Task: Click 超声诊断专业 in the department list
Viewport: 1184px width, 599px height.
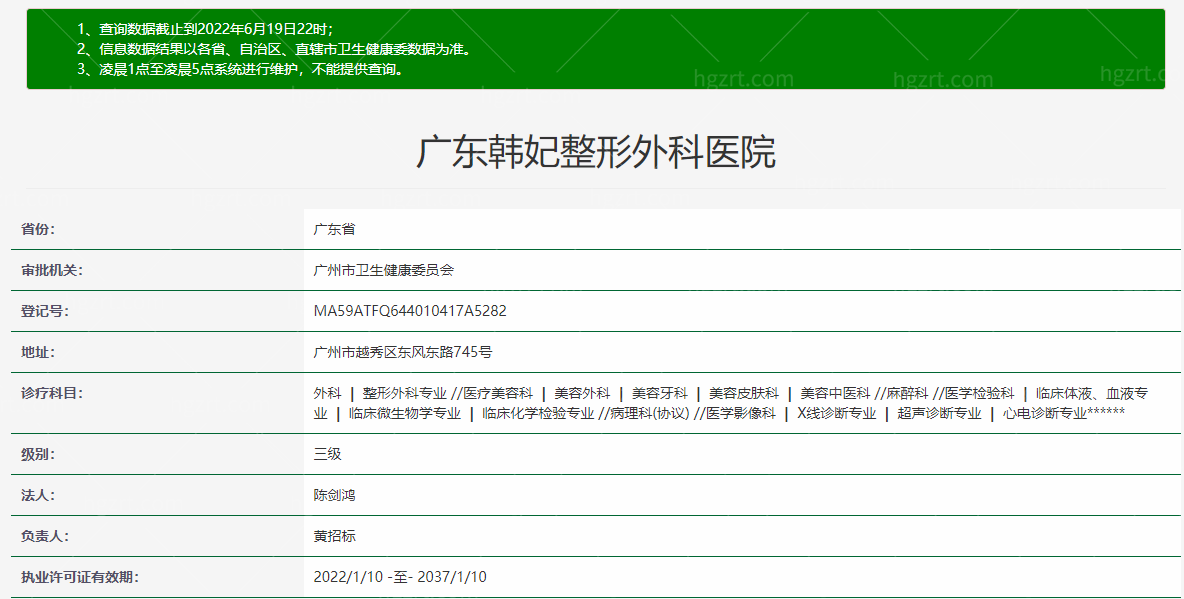Action: click(939, 413)
